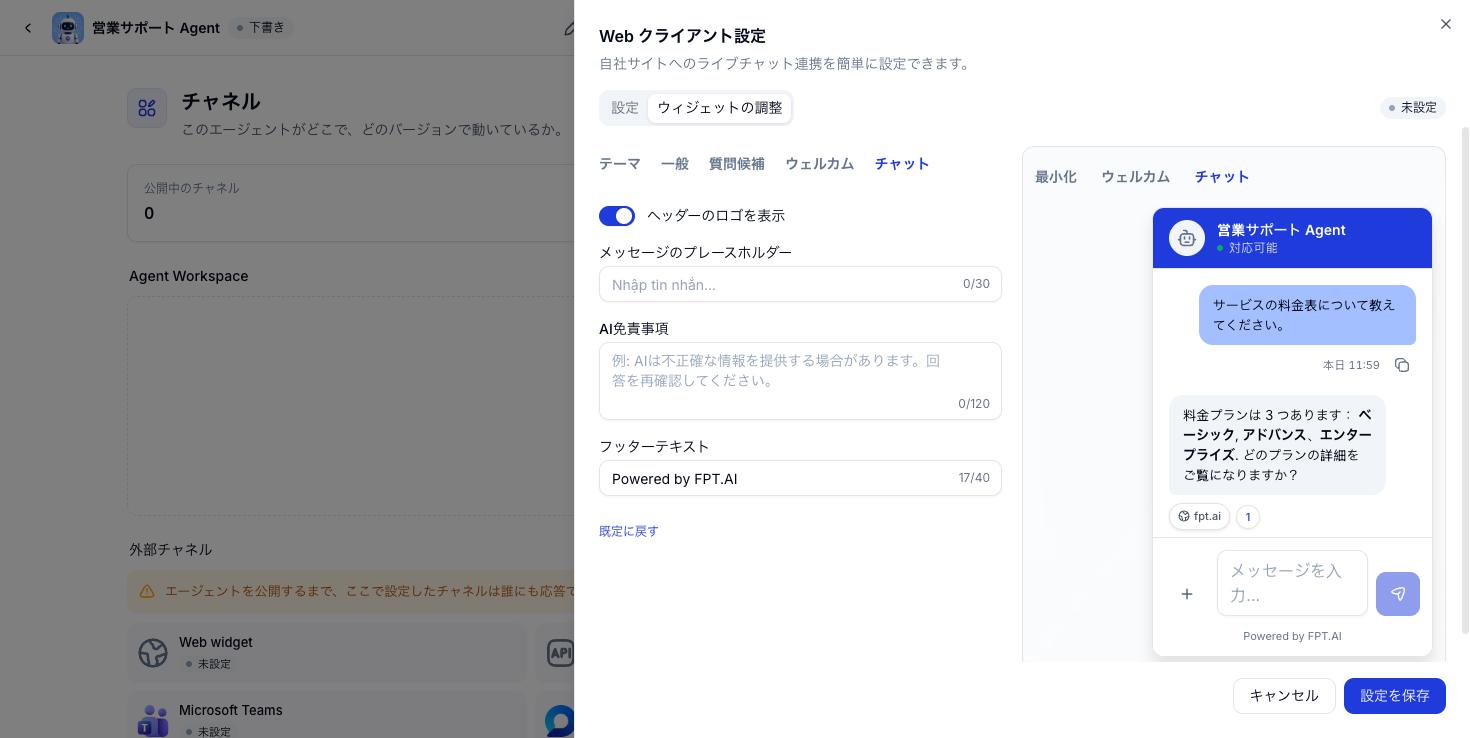
Task: Click the 下書き status badge
Action: pos(261,27)
